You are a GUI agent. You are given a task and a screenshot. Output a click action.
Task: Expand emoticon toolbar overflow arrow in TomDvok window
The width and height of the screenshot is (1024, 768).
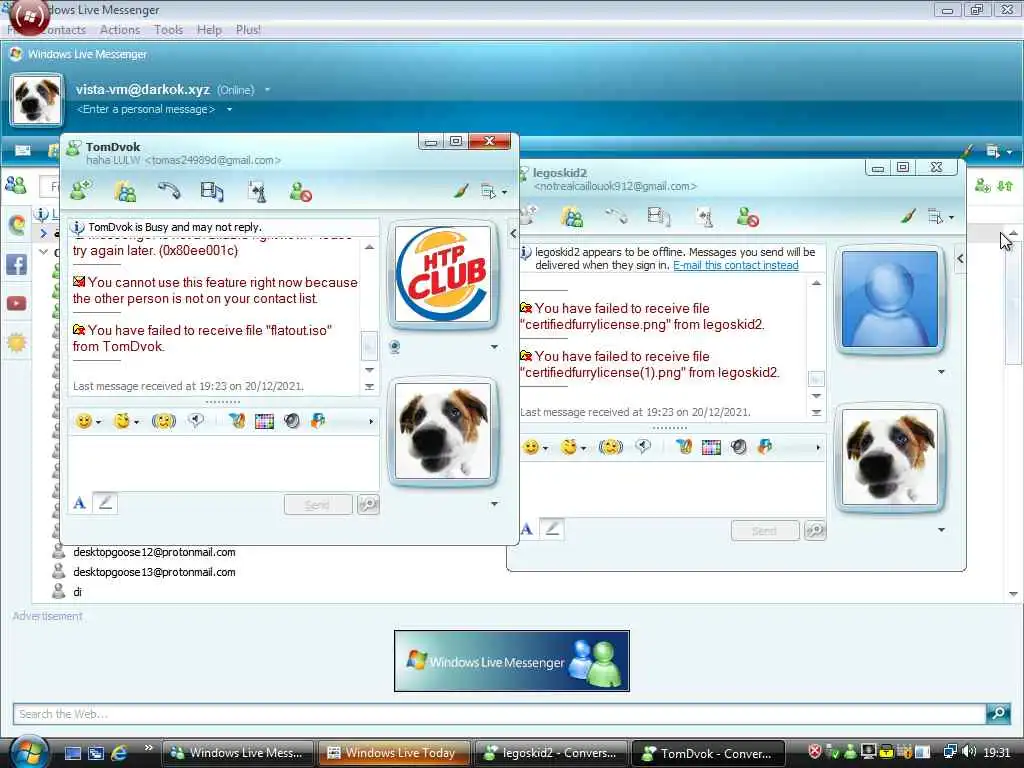(x=371, y=421)
